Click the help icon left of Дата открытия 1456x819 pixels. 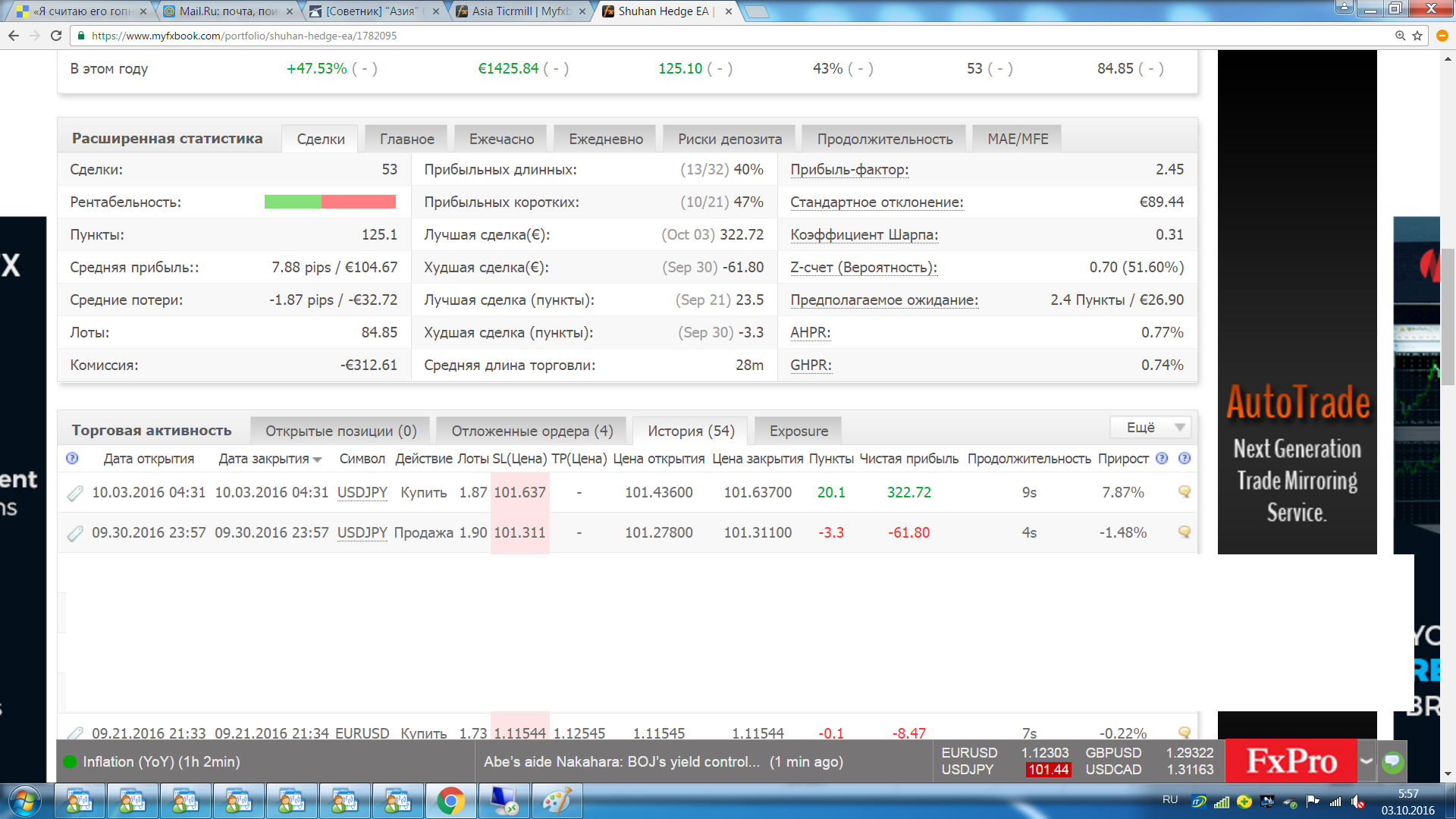tap(72, 458)
